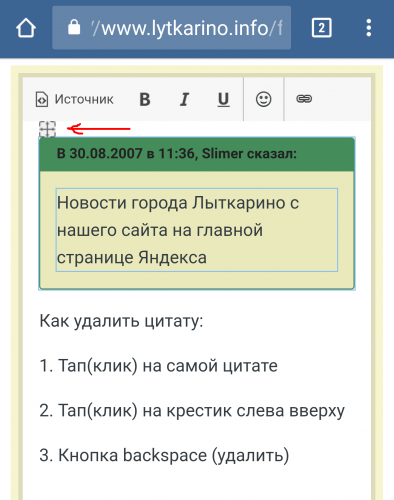The height and width of the screenshot is (500, 394).
Task: Switch to Источник source mode
Action: click(75, 99)
